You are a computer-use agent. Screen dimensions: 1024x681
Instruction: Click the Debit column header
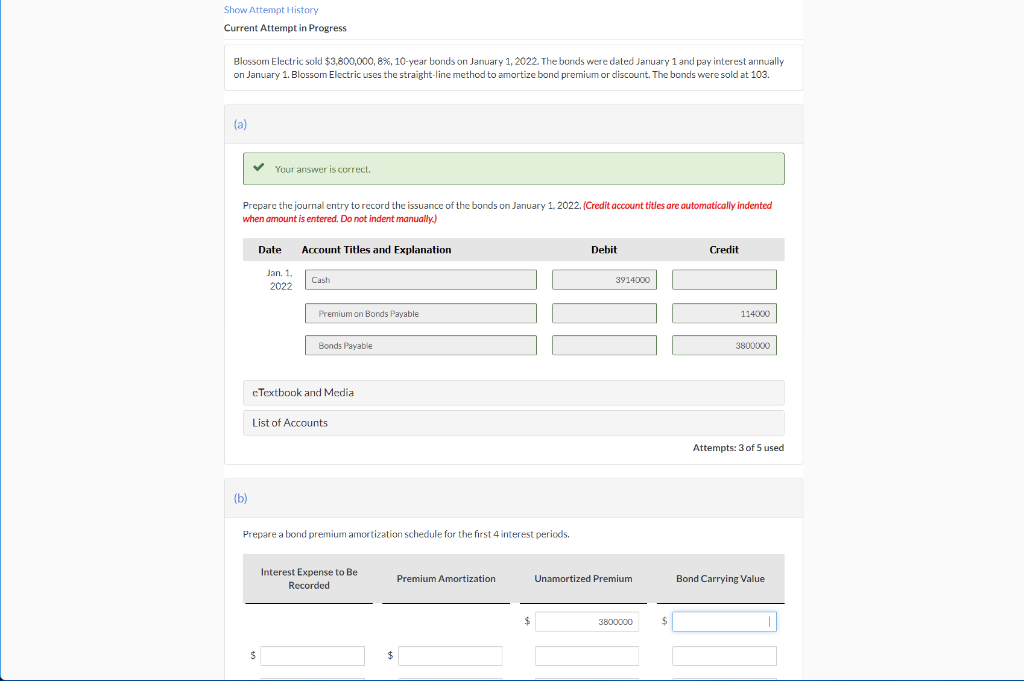coord(604,249)
